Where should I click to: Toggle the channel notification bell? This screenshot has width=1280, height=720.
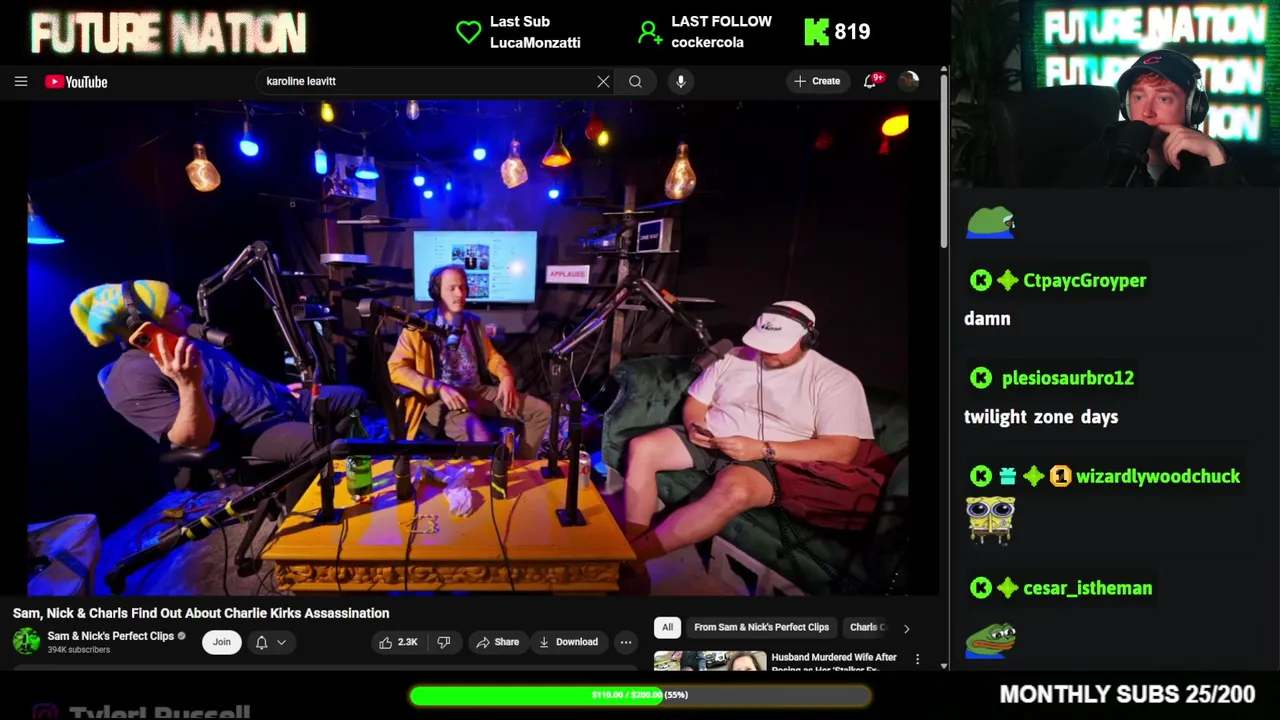(x=261, y=642)
